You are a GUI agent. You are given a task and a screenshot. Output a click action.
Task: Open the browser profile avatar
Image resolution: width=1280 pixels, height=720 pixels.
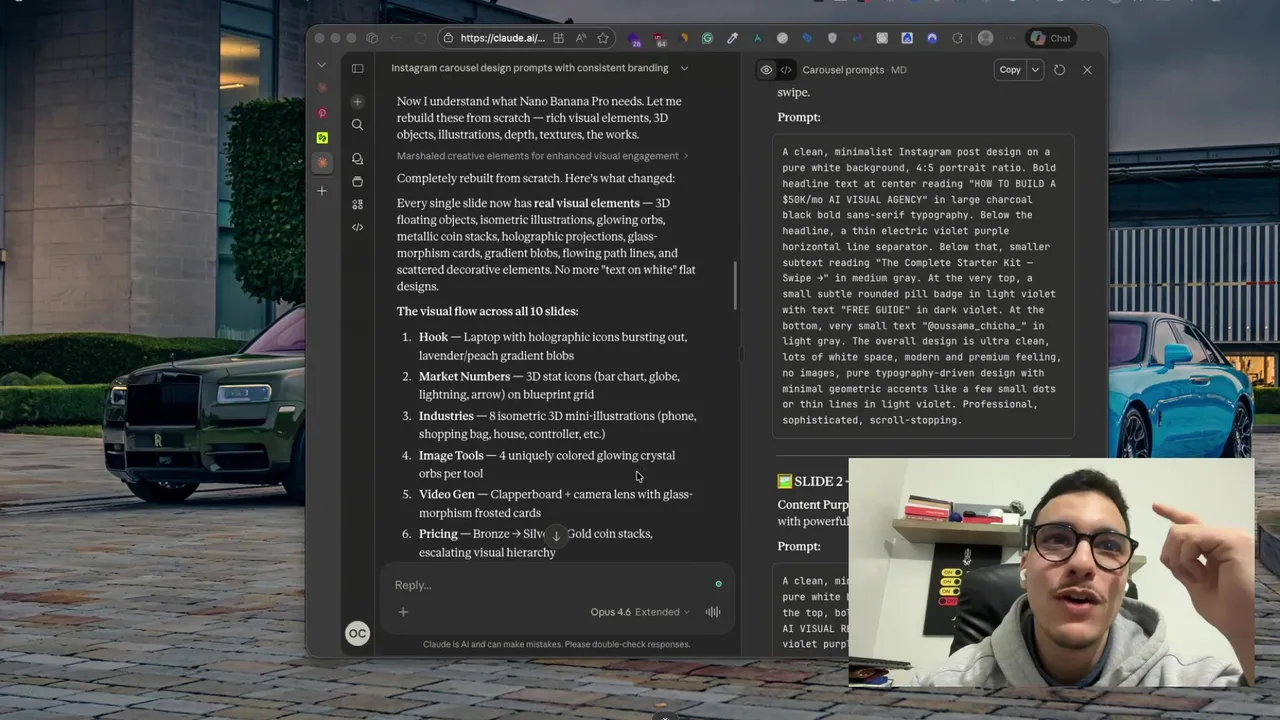point(985,38)
